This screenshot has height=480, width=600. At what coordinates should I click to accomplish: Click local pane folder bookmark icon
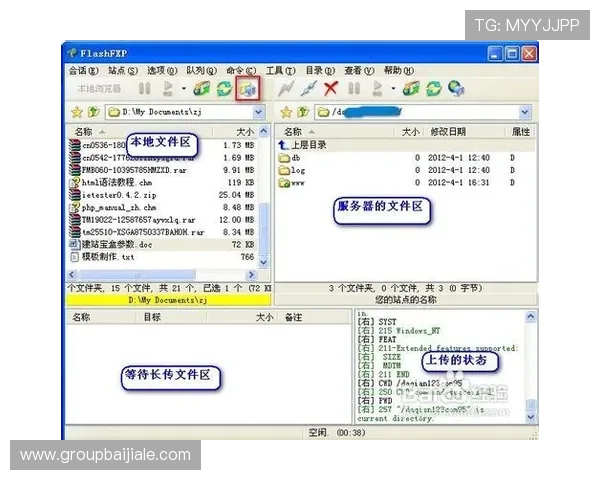[201, 88]
